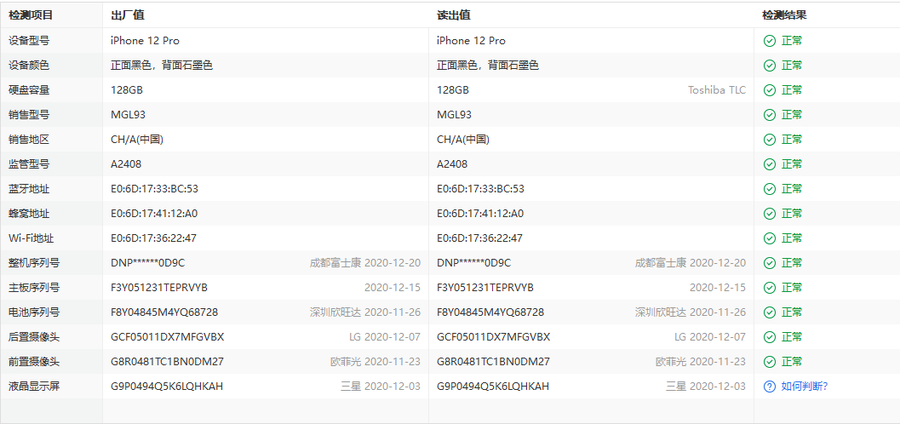Select the 读出值 column header
The image size is (900, 424).
tap(453, 15)
